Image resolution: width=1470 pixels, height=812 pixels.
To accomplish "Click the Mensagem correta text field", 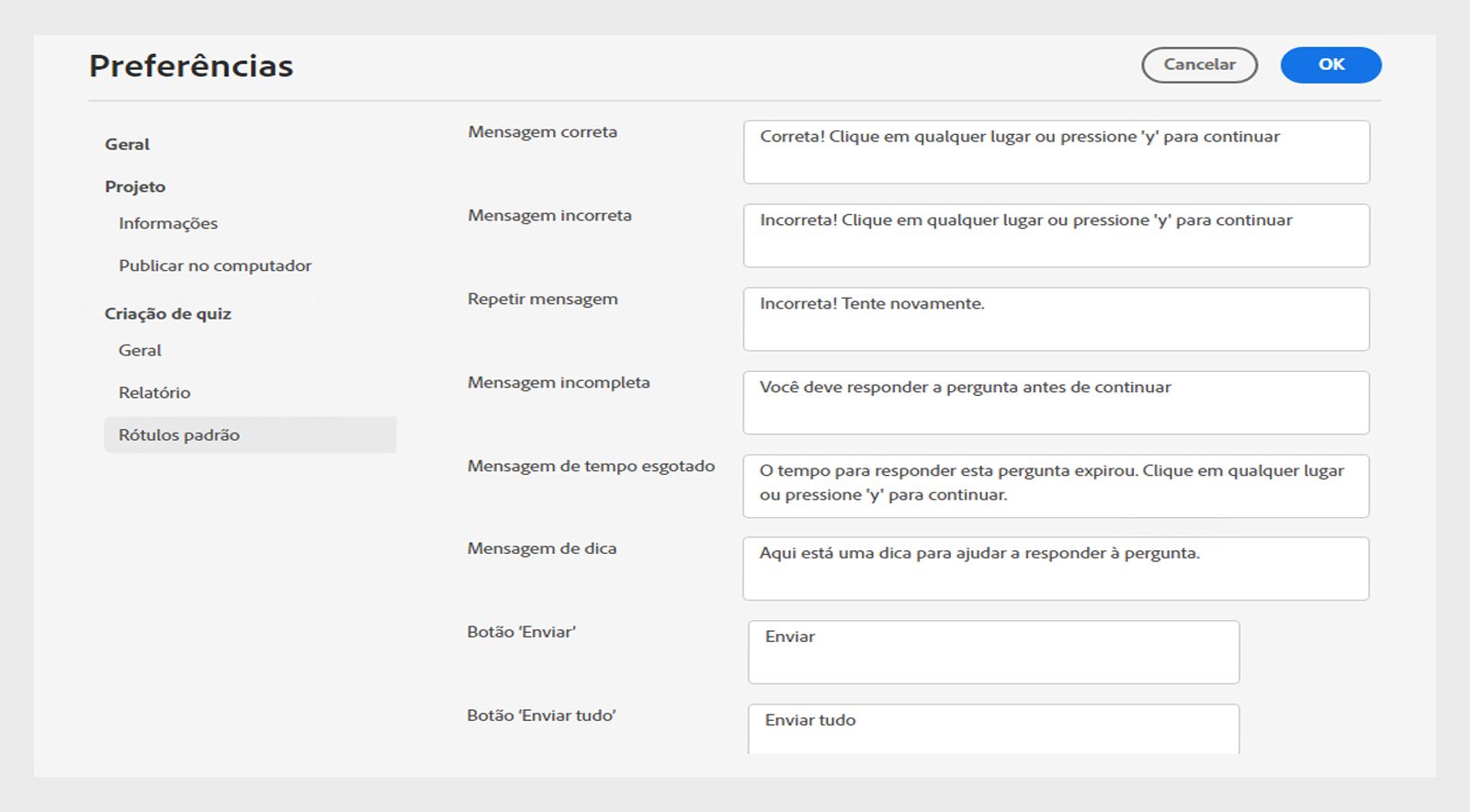I will click(x=1056, y=152).
